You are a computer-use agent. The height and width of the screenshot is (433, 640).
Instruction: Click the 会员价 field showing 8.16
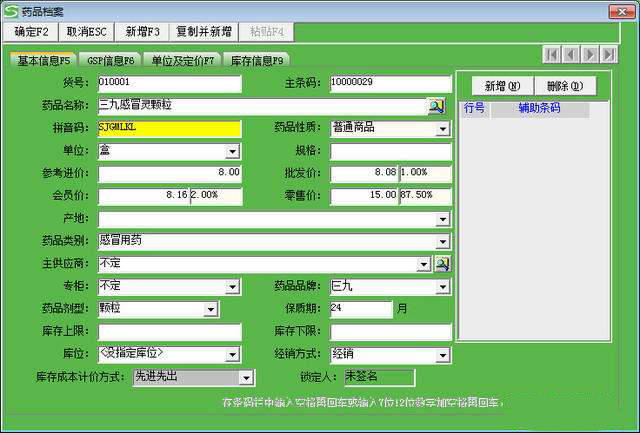tap(144, 196)
